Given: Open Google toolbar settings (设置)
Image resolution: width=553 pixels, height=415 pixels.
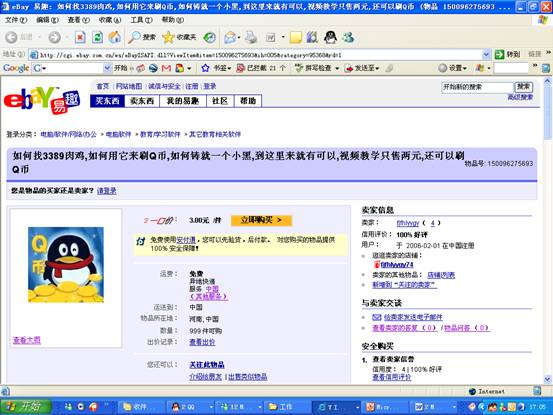Looking at the screenshot, I should (x=452, y=68).
